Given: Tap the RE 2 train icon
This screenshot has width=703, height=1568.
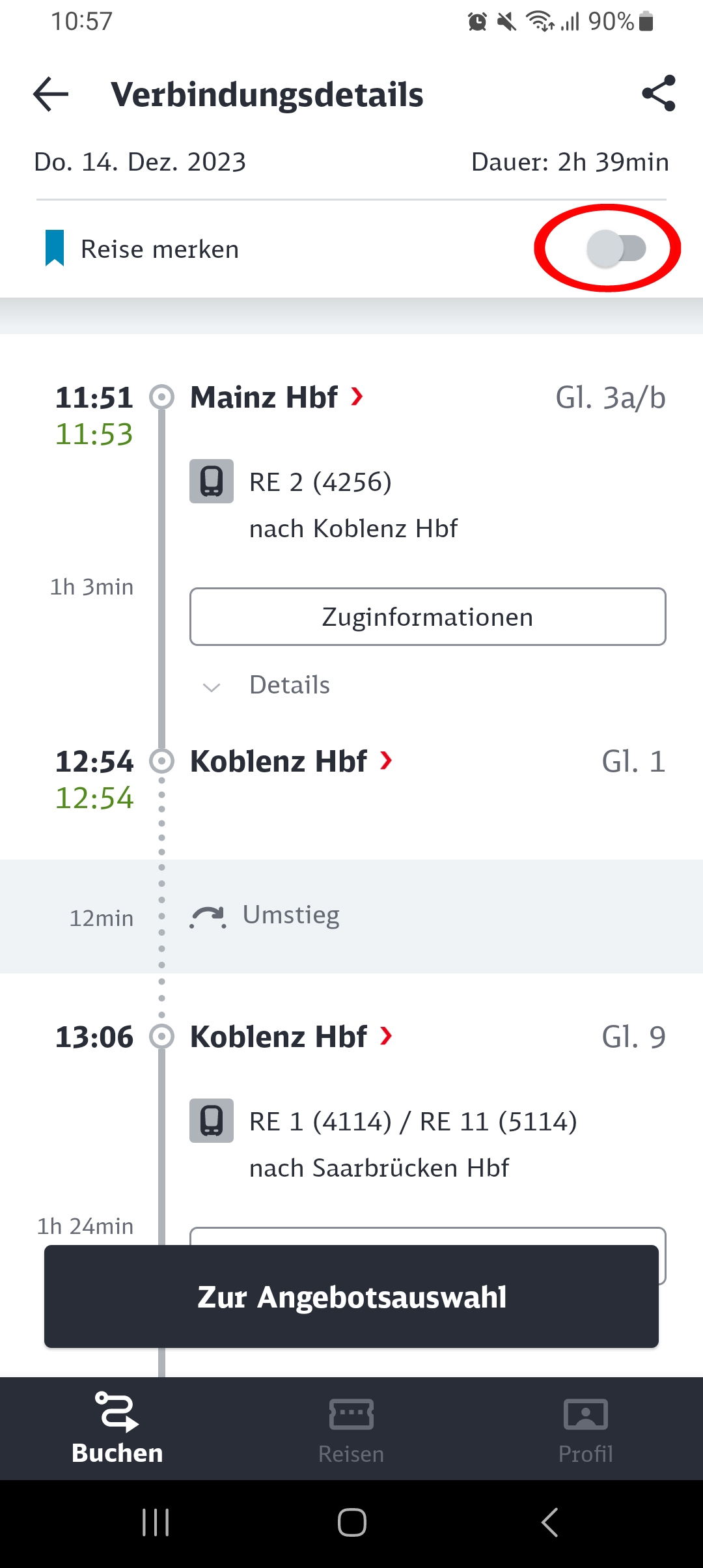Looking at the screenshot, I should (x=212, y=481).
